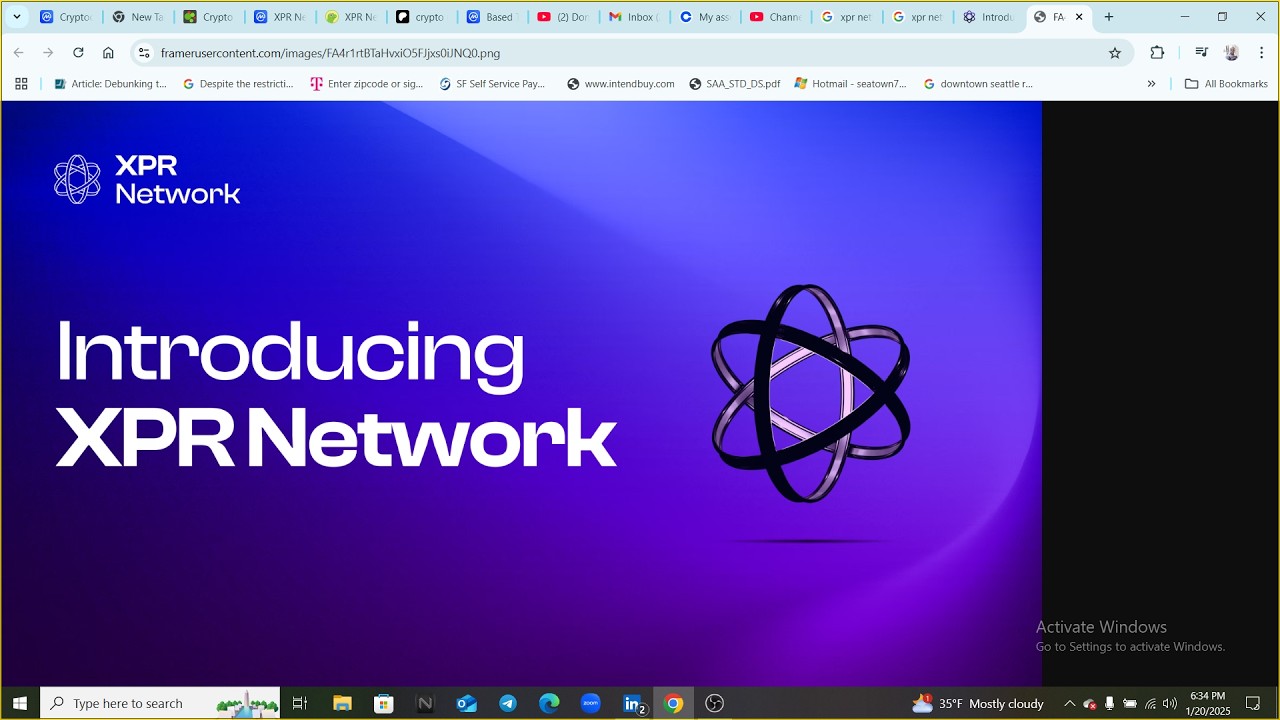Show hidden system tray icons chevron
The width and height of the screenshot is (1280, 720).
point(1069,703)
